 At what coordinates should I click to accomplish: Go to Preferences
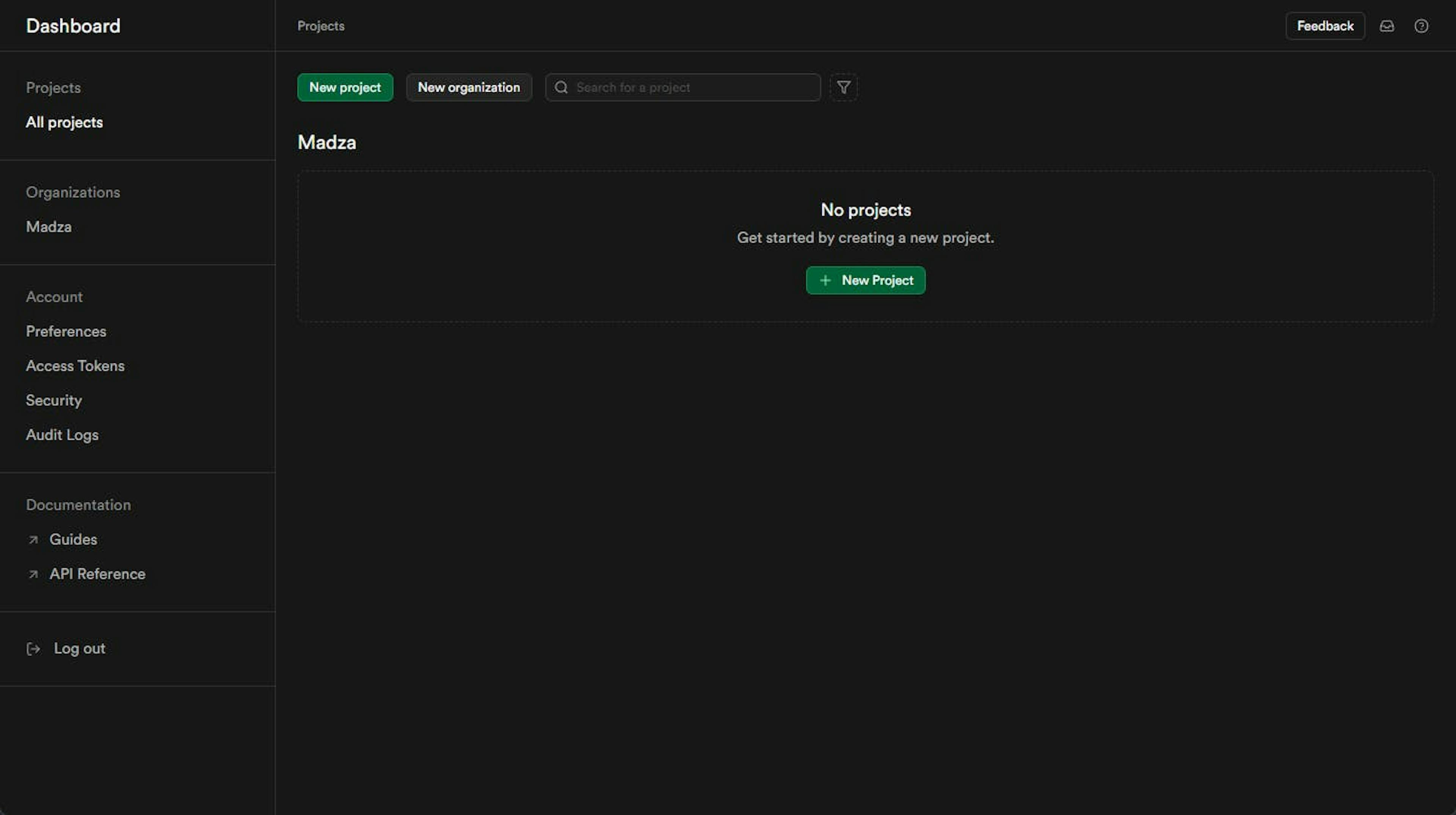pos(66,332)
